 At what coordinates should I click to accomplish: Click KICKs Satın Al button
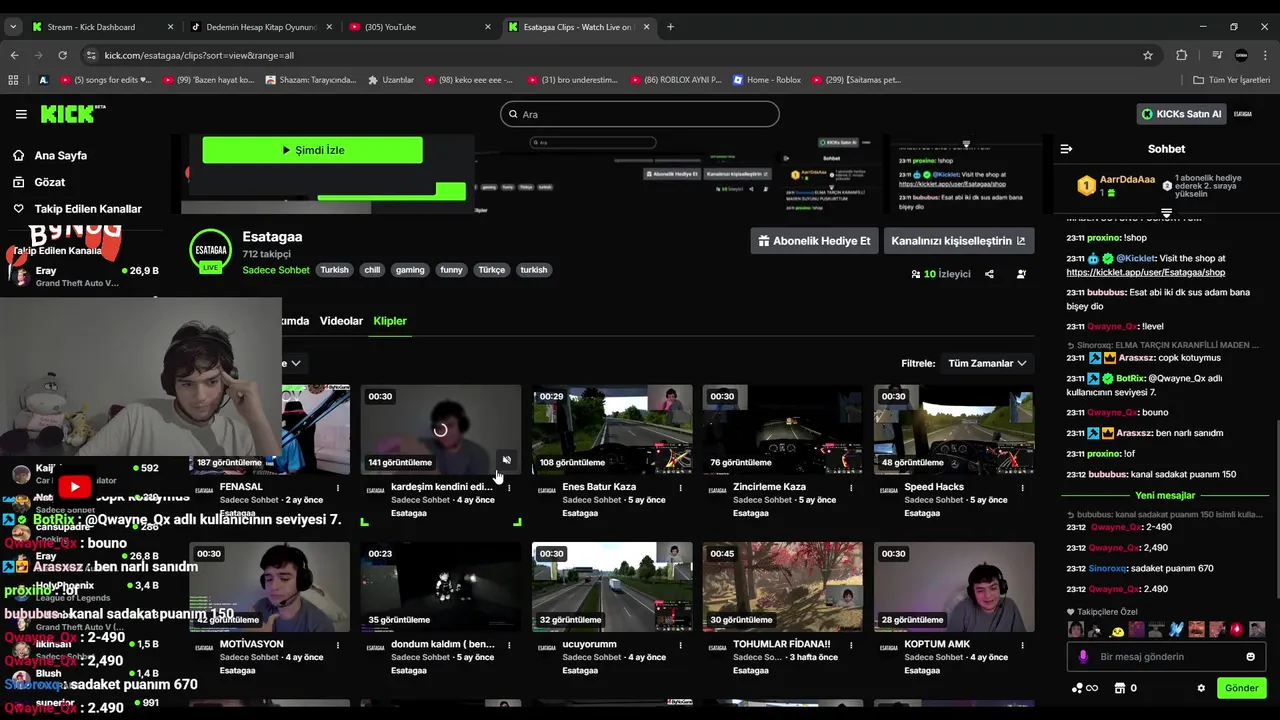click(x=1181, y=114)
